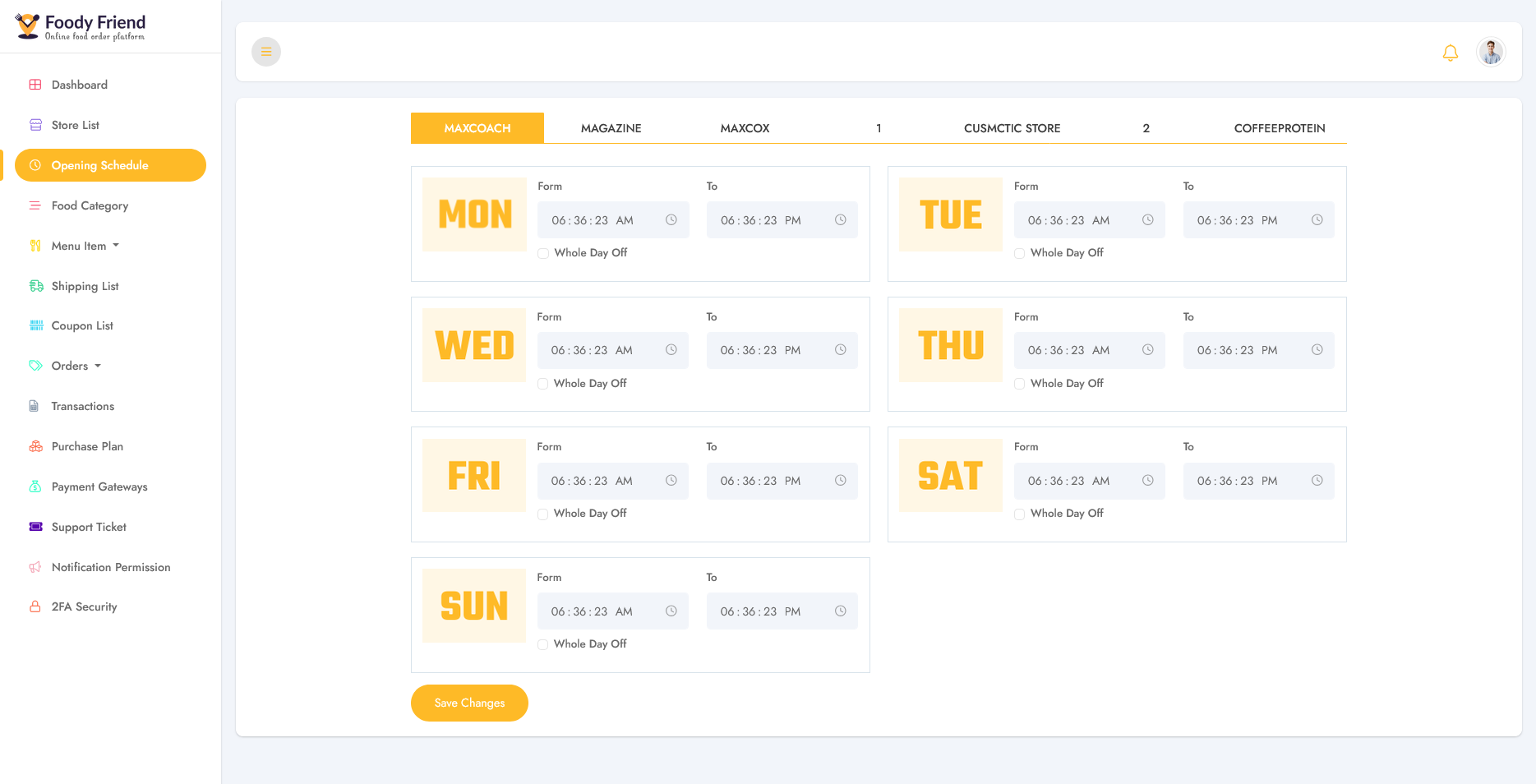Check Whole Day Off for Tuesday

tap(1020, 253)
